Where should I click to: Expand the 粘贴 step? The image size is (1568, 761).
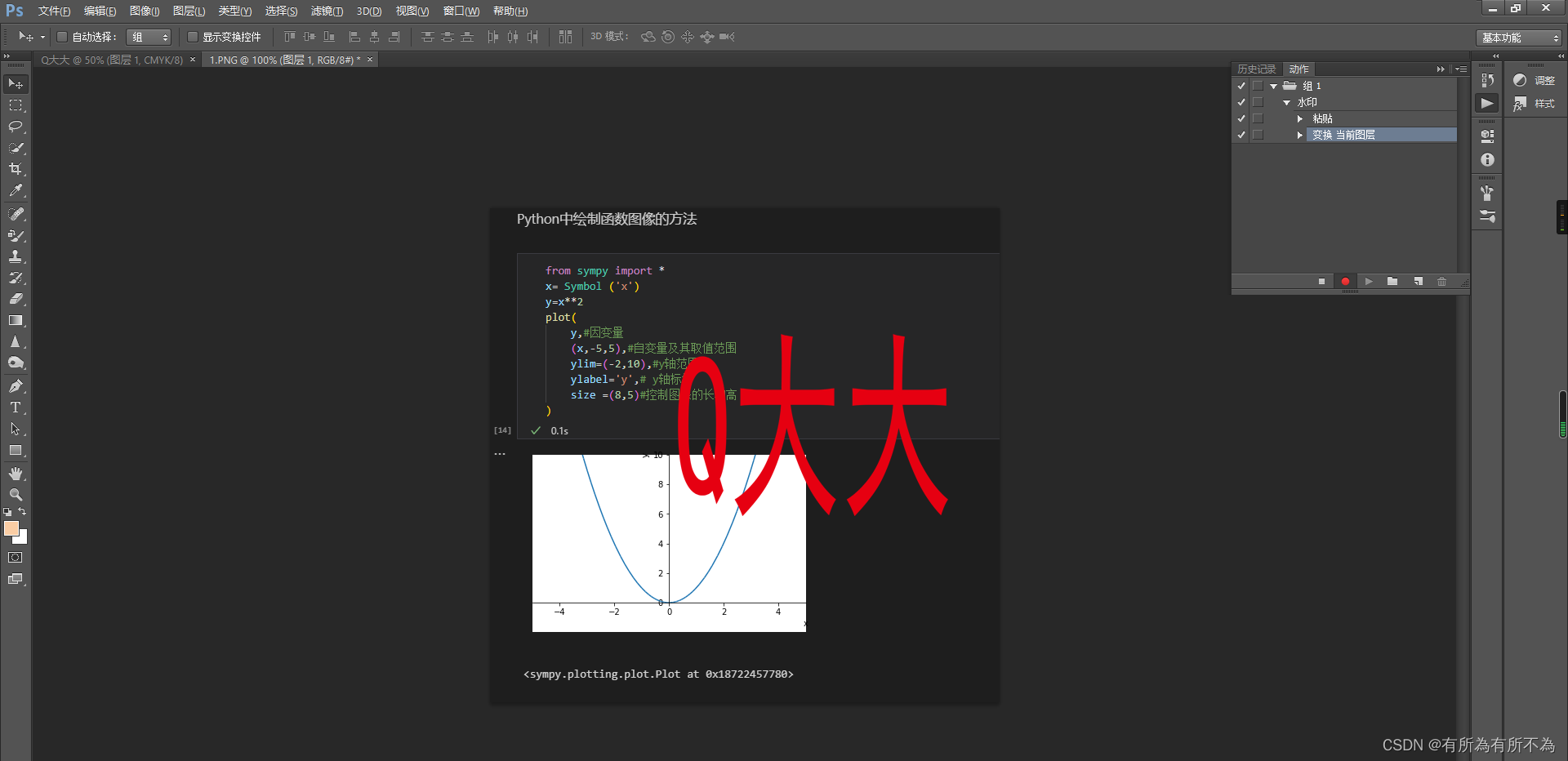(1299, 118)
